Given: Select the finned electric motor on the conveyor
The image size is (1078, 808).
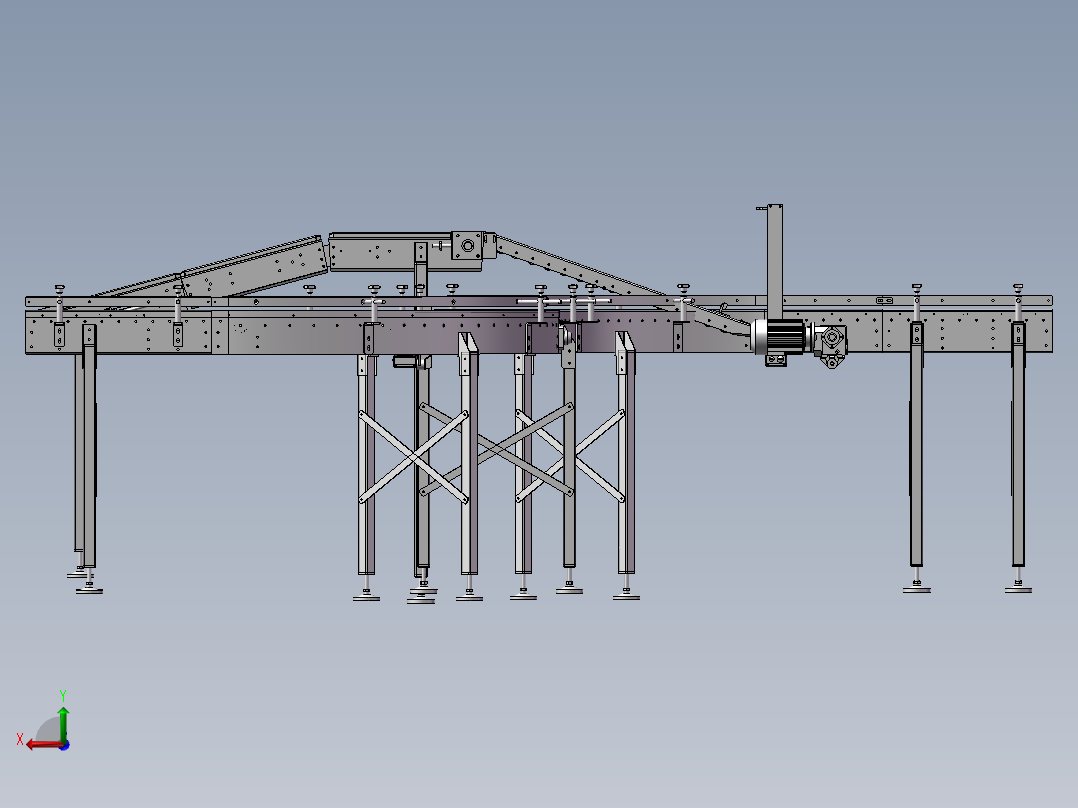Looking at the screenshot, I should 779,337.
